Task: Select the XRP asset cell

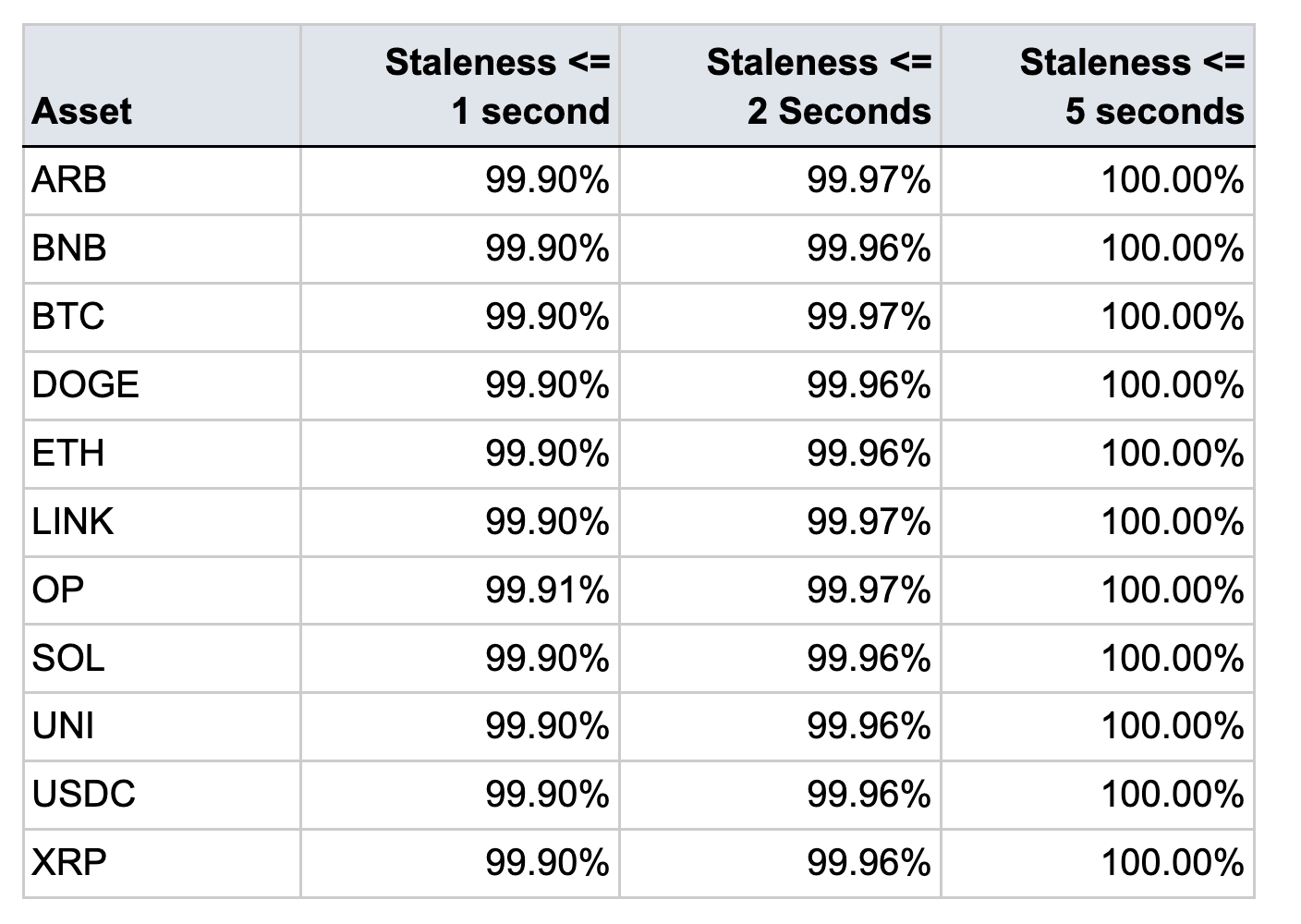Action: pyautogui.click(x=69, y=863)
